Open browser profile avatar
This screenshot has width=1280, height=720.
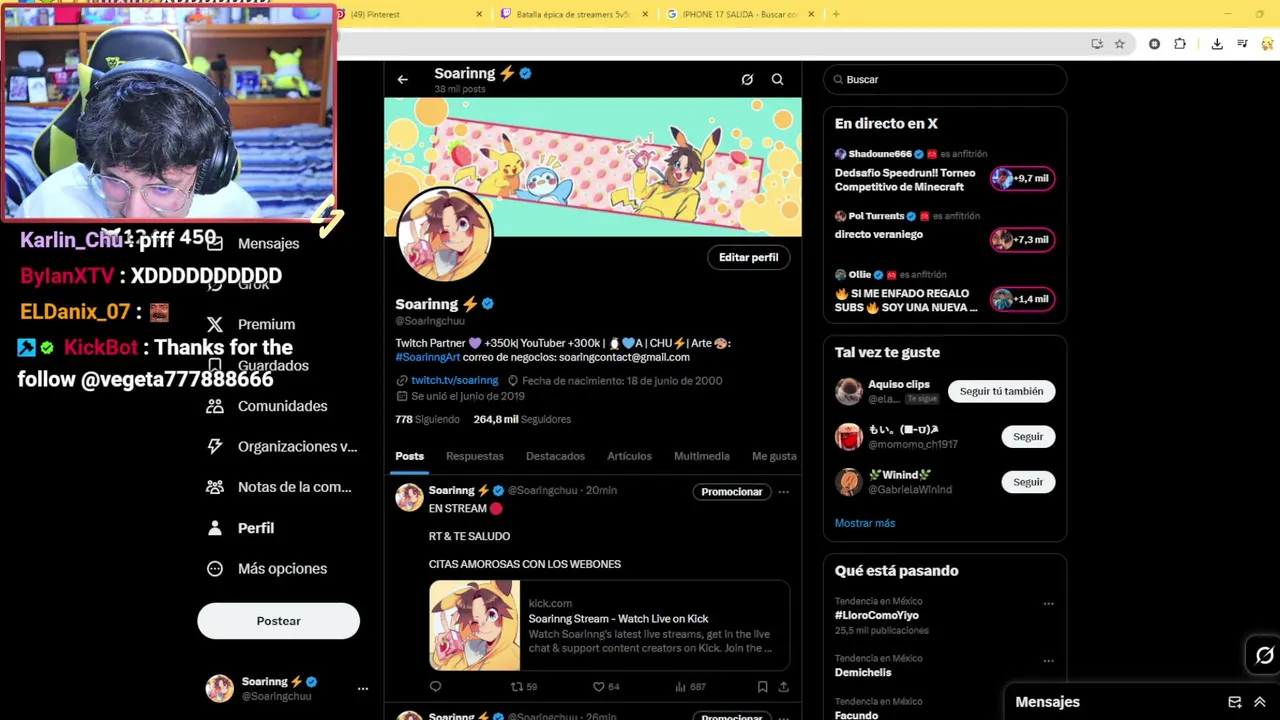point(1268,44)
